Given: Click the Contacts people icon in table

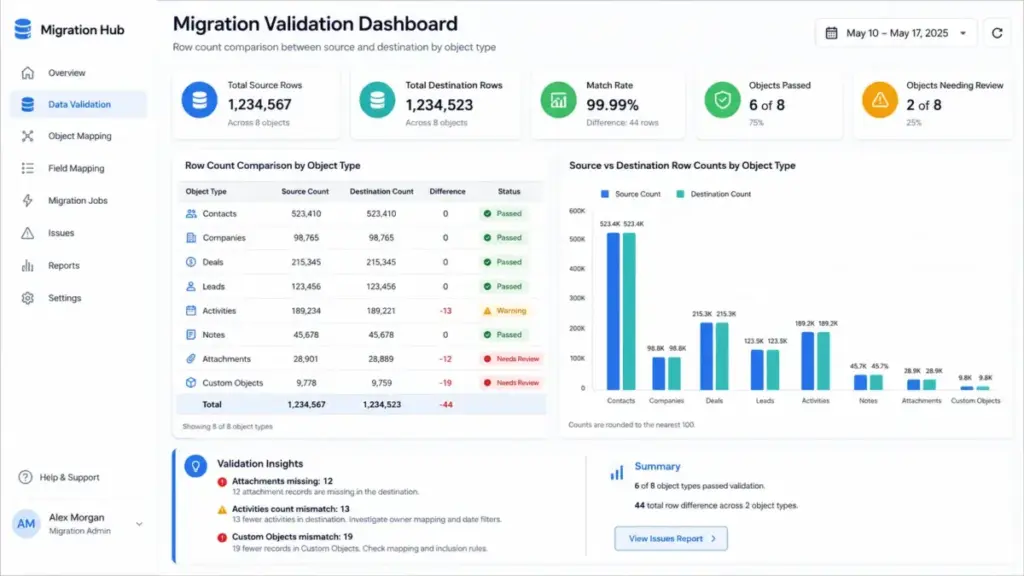Looking at the screenshot, I should pos(191,214).
